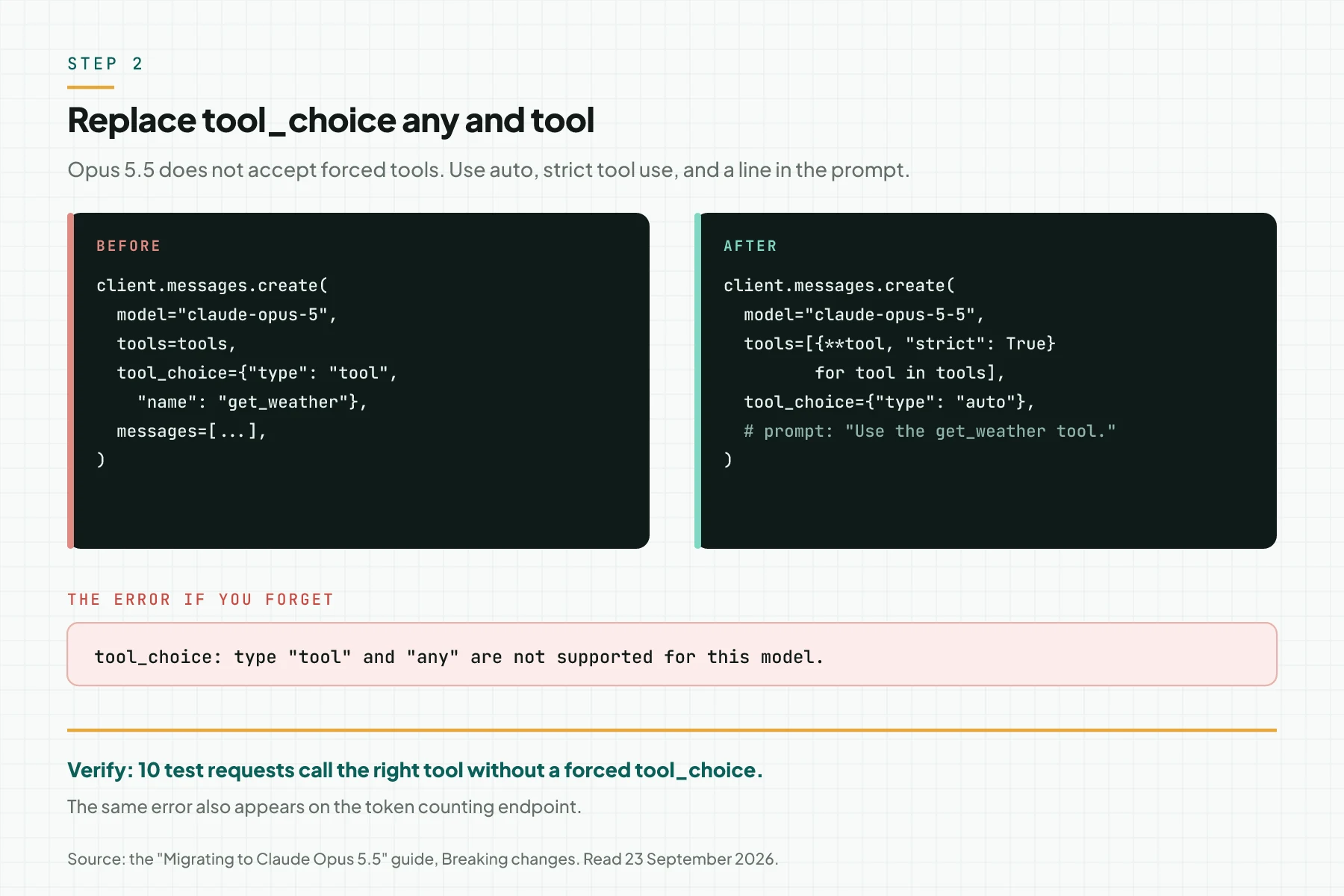Screen dimensions: 1344x896
Task: Click the '# prompt: "Use the get_weather tool."' comment
Action: coord(930,432)
